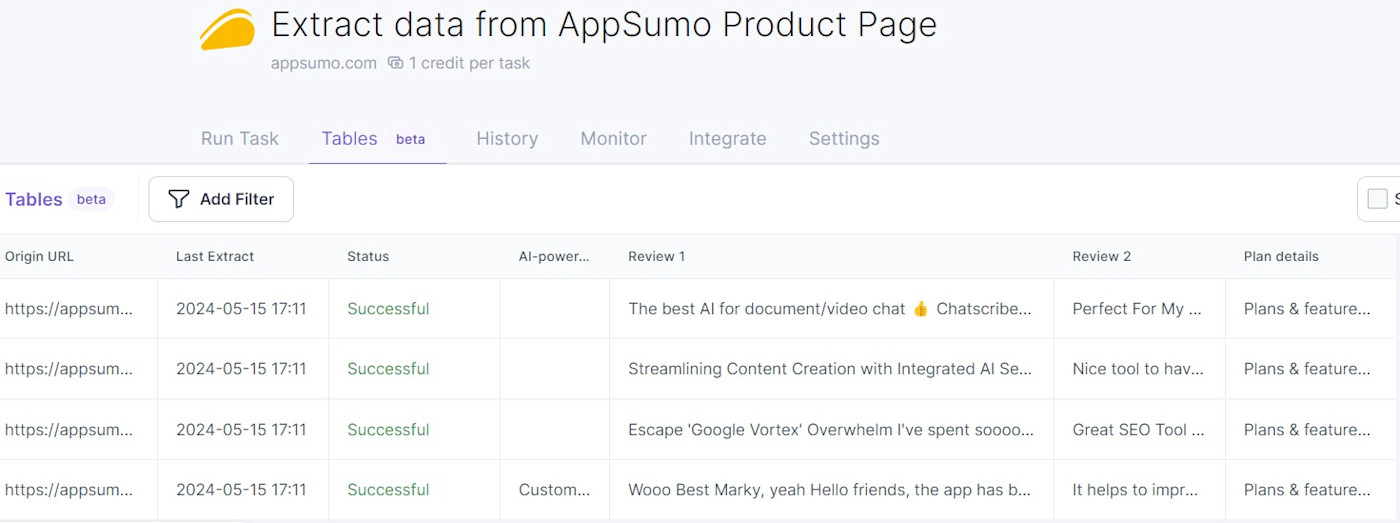
Task: Open the first row's Origin URL link
Action: coord(68,309)
